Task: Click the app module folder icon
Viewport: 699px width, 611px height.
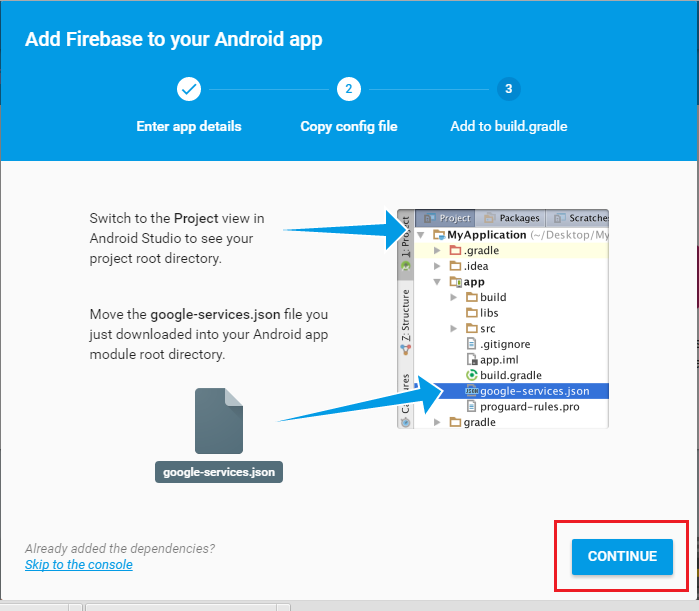Action: click(456, 282)
